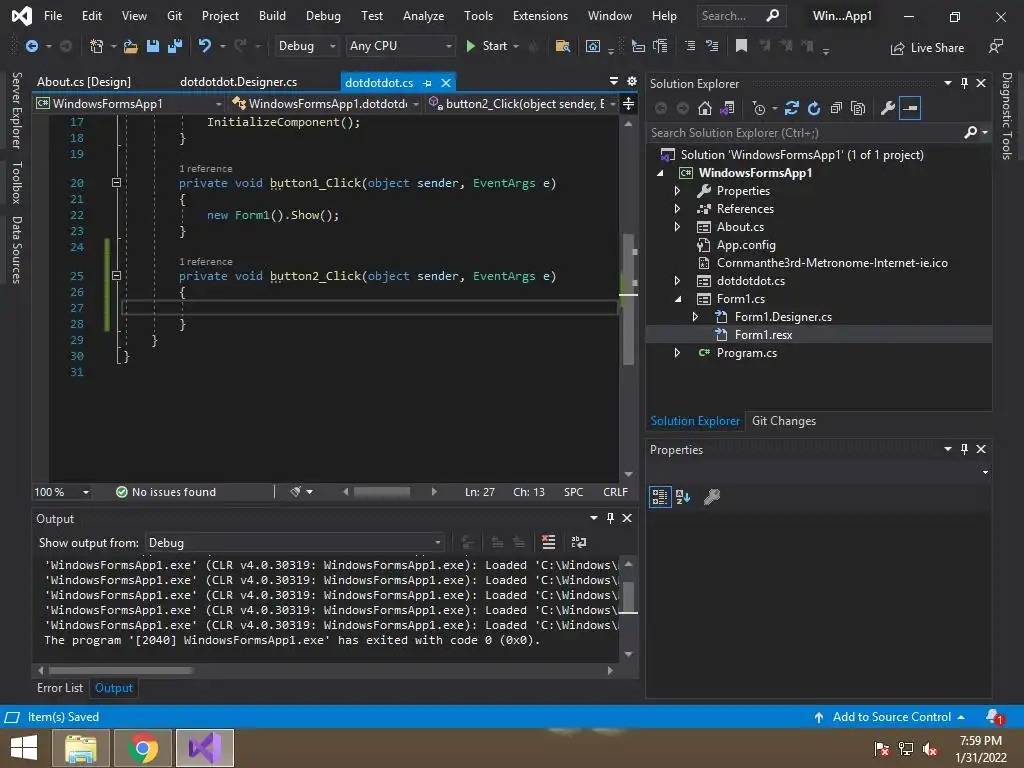Open the Show output from dropdown
The width and height of the screenshot is (1024, 768).
pyautogui.click(x=295, y=543)
